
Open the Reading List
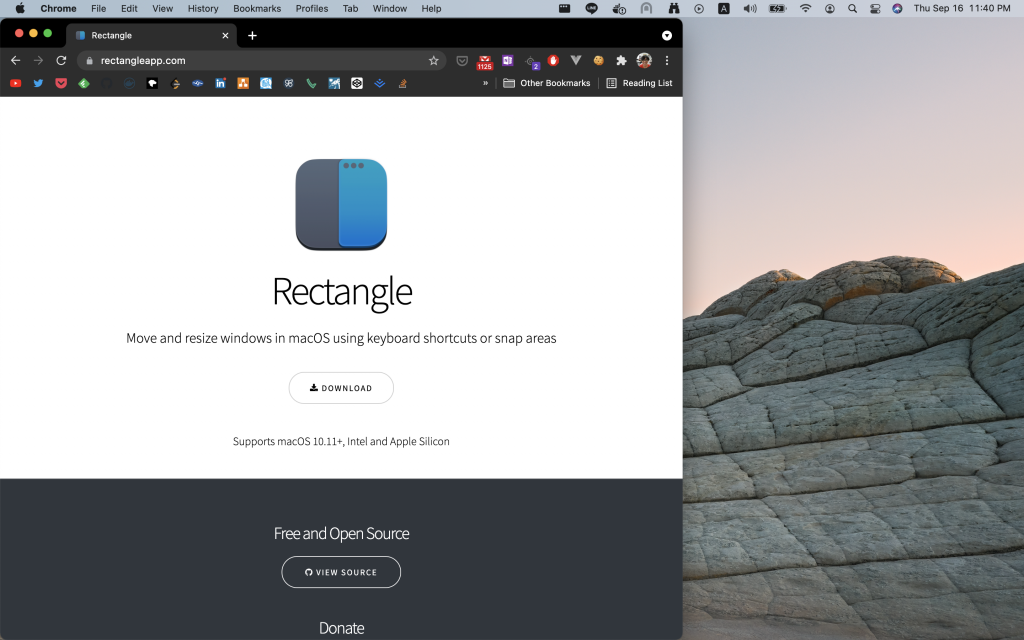(x=639, y=83)
